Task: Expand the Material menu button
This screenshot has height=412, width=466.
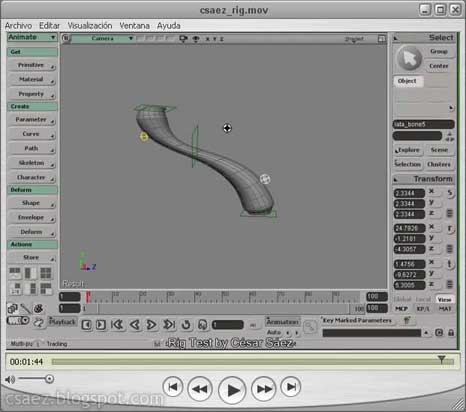Action: pos(32,80)
